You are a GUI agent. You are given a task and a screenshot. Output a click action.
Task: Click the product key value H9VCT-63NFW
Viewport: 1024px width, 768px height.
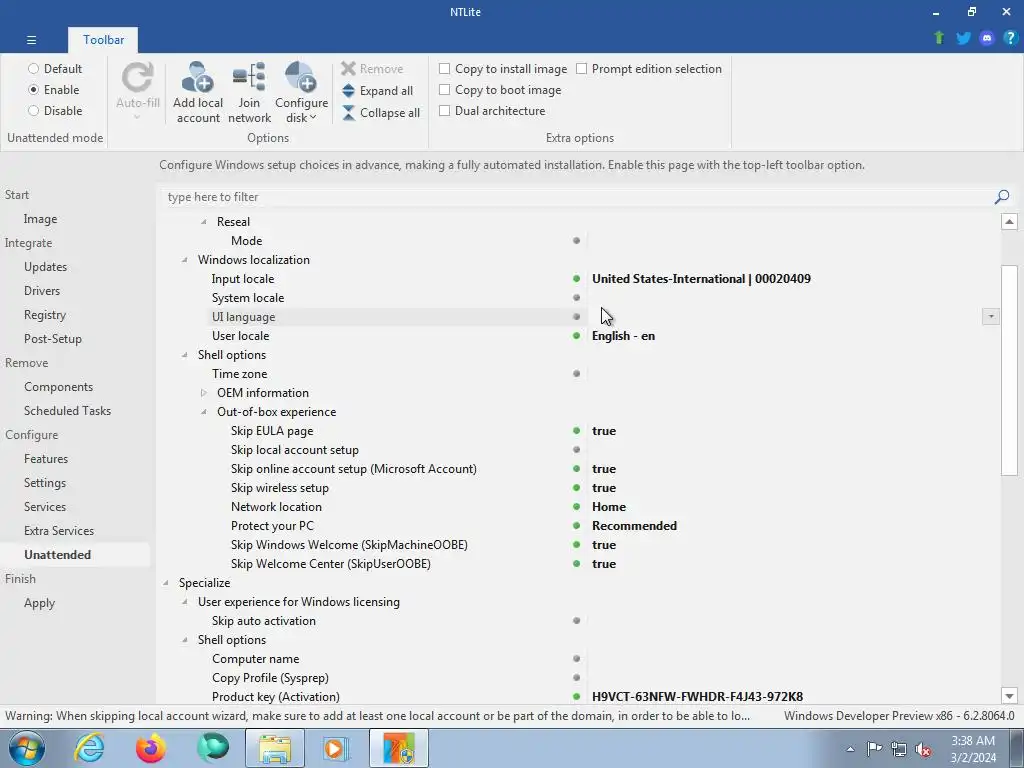point(697,697)
